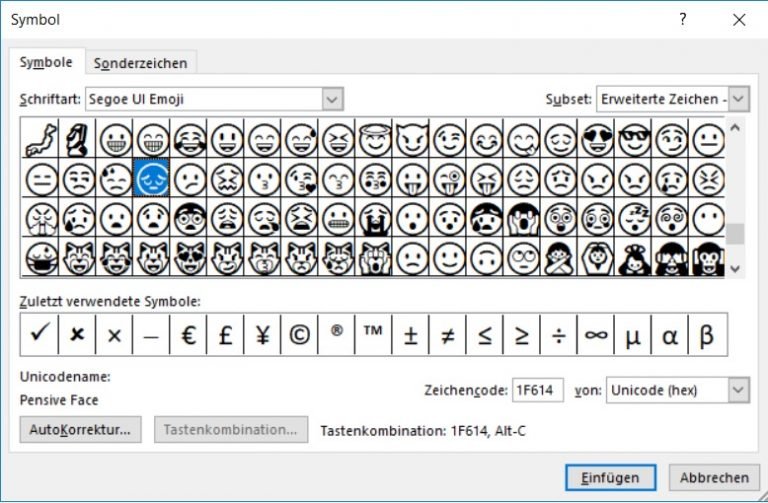Screen dimensions: 768x503
Task: Pick the pound sign from recent symbols
Action: click(x=225, y=335)
